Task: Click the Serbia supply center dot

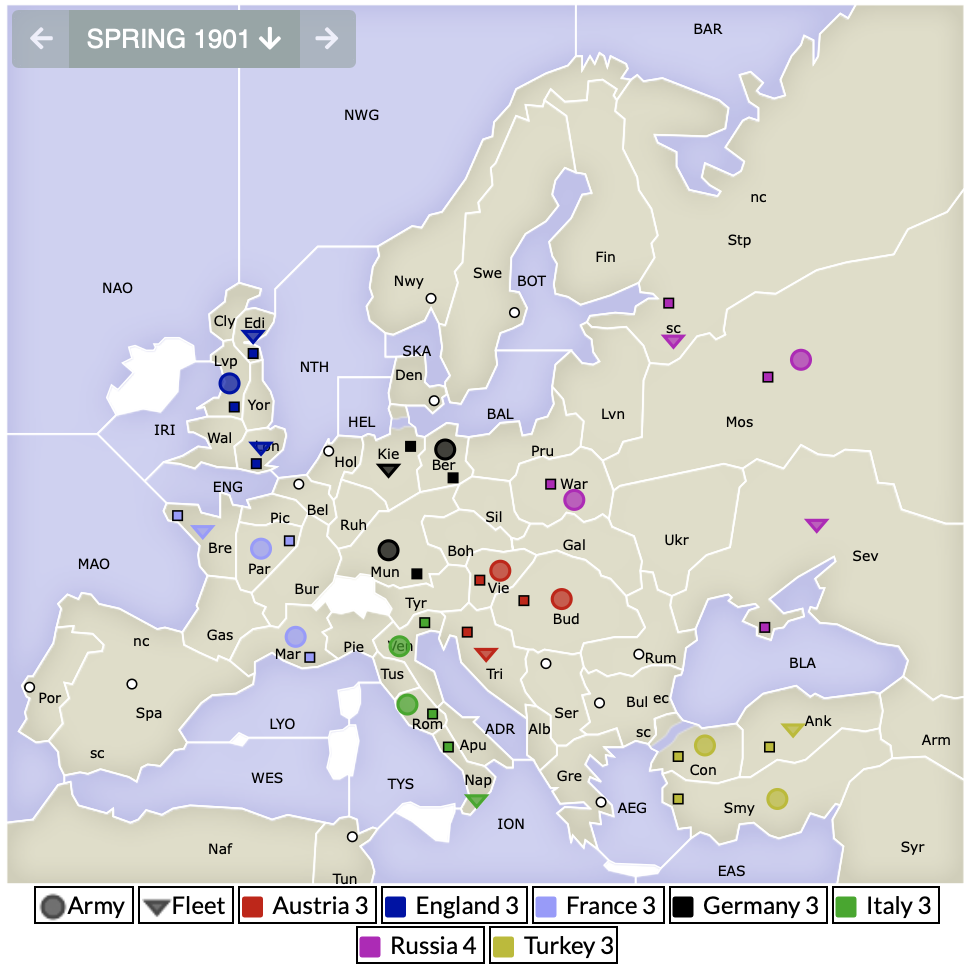Action: [546, 664]
